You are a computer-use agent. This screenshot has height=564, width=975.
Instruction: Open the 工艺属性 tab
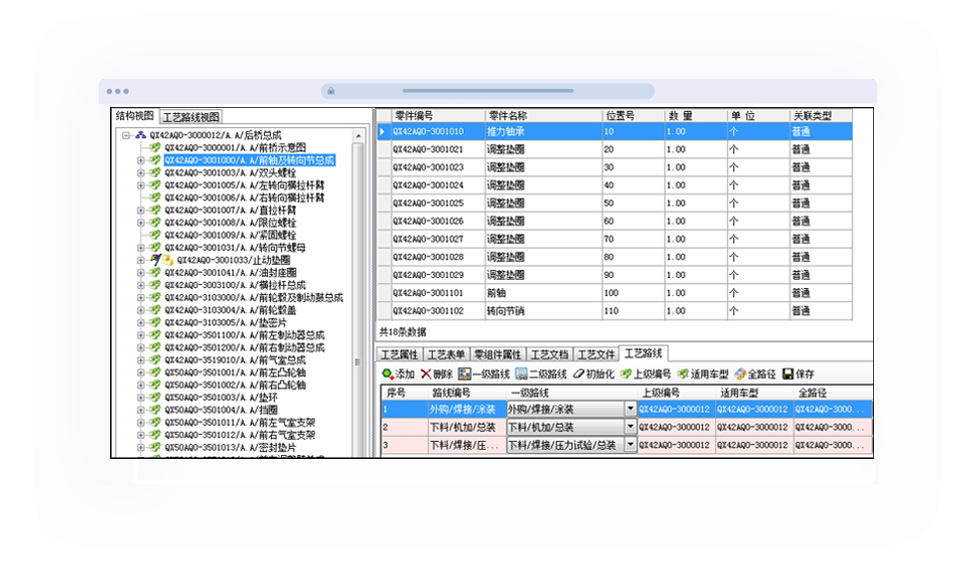pyautogui.click(x=400, y=354)
